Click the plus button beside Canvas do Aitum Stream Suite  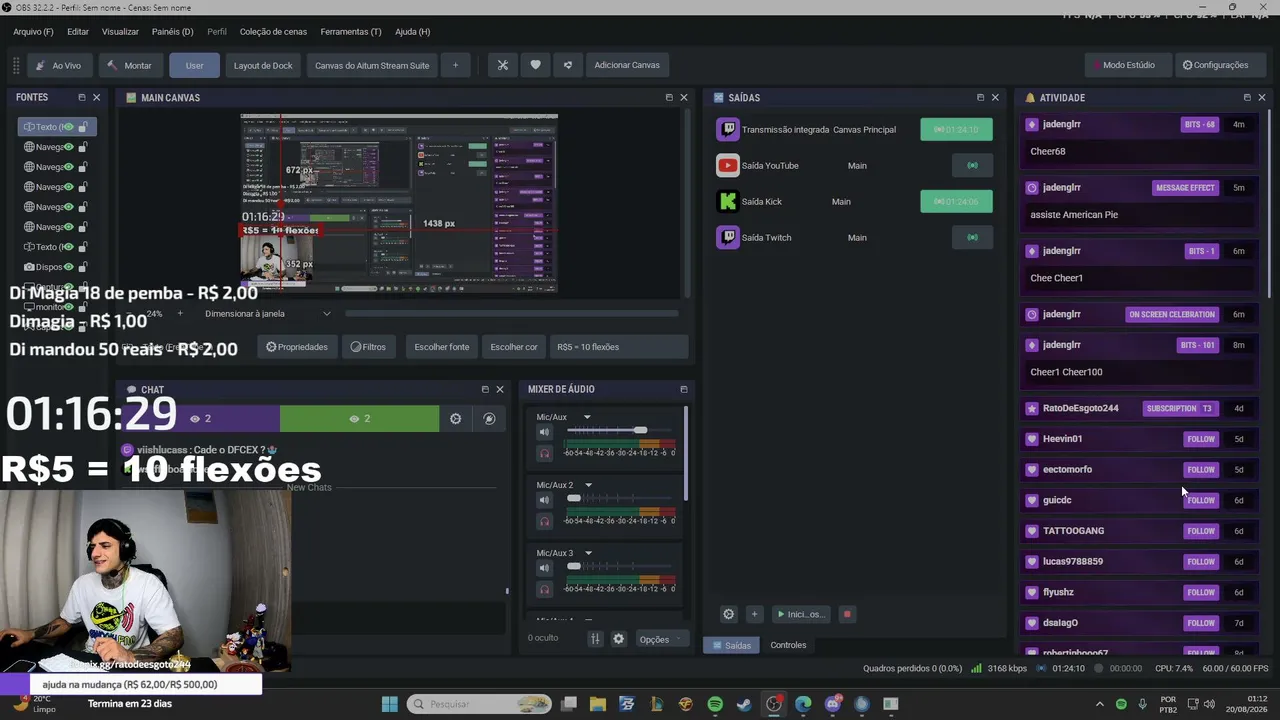[x=455, y=65]
